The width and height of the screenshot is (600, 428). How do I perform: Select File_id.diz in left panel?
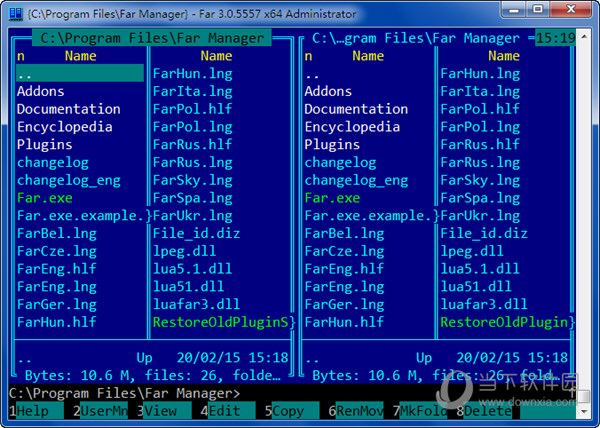tap(196, 233)
